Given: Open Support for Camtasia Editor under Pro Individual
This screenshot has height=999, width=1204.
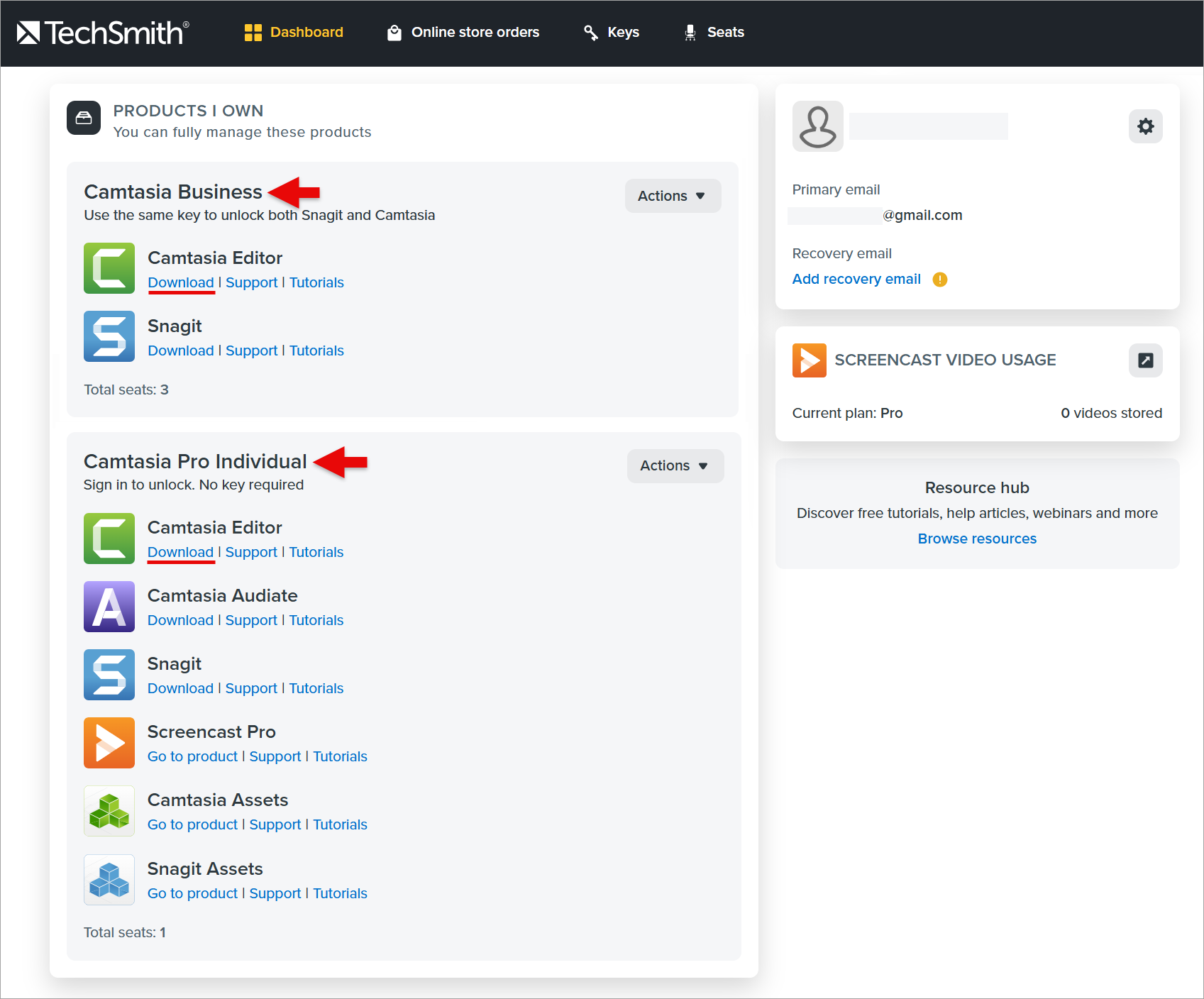Looking at the screenshot, I should tap(252, 552).
